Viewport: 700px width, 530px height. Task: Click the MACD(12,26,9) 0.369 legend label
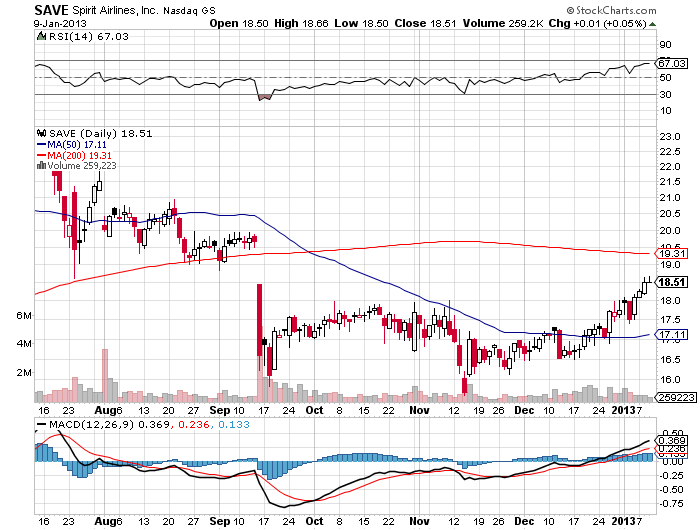pyautogui.click(x=109, y=424)
